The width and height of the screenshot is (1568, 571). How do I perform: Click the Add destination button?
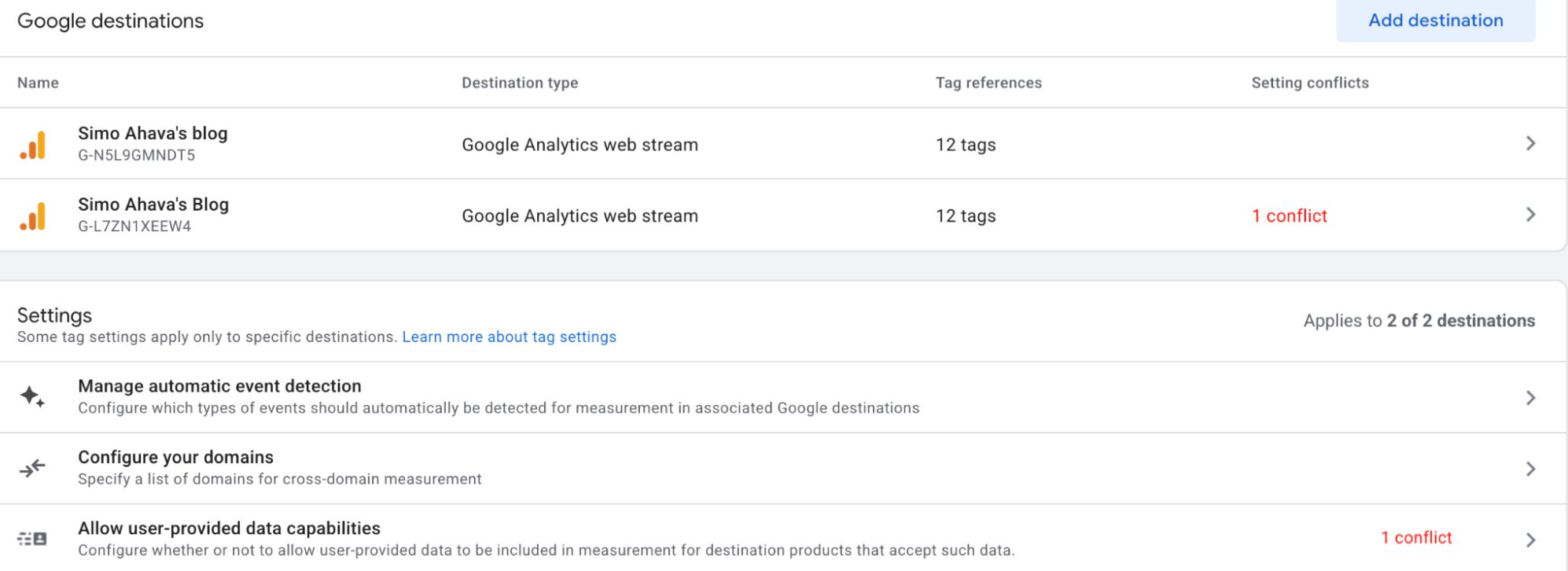coord(1436,20)
